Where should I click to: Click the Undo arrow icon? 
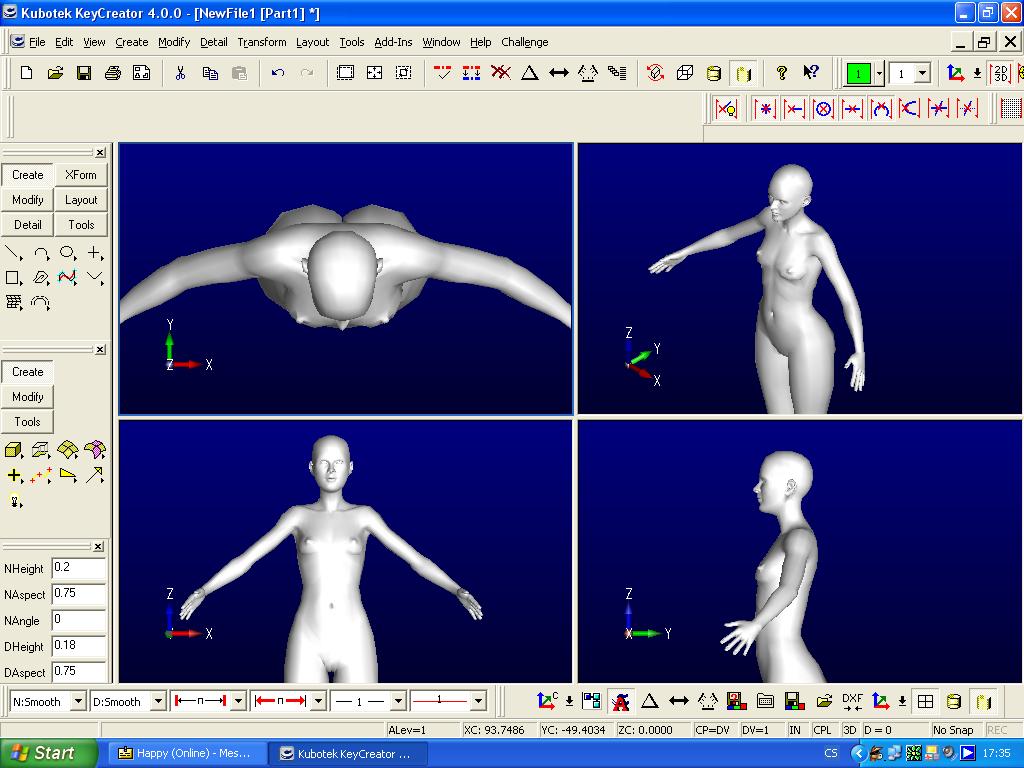click(x=278, y=73)
